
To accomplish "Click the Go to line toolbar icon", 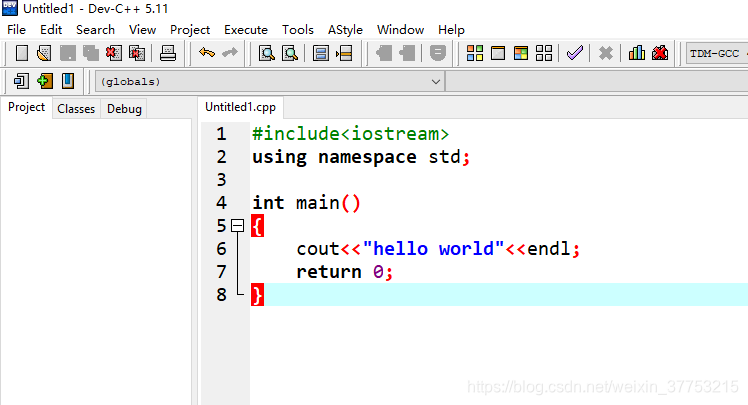I will tap(344, 53).
